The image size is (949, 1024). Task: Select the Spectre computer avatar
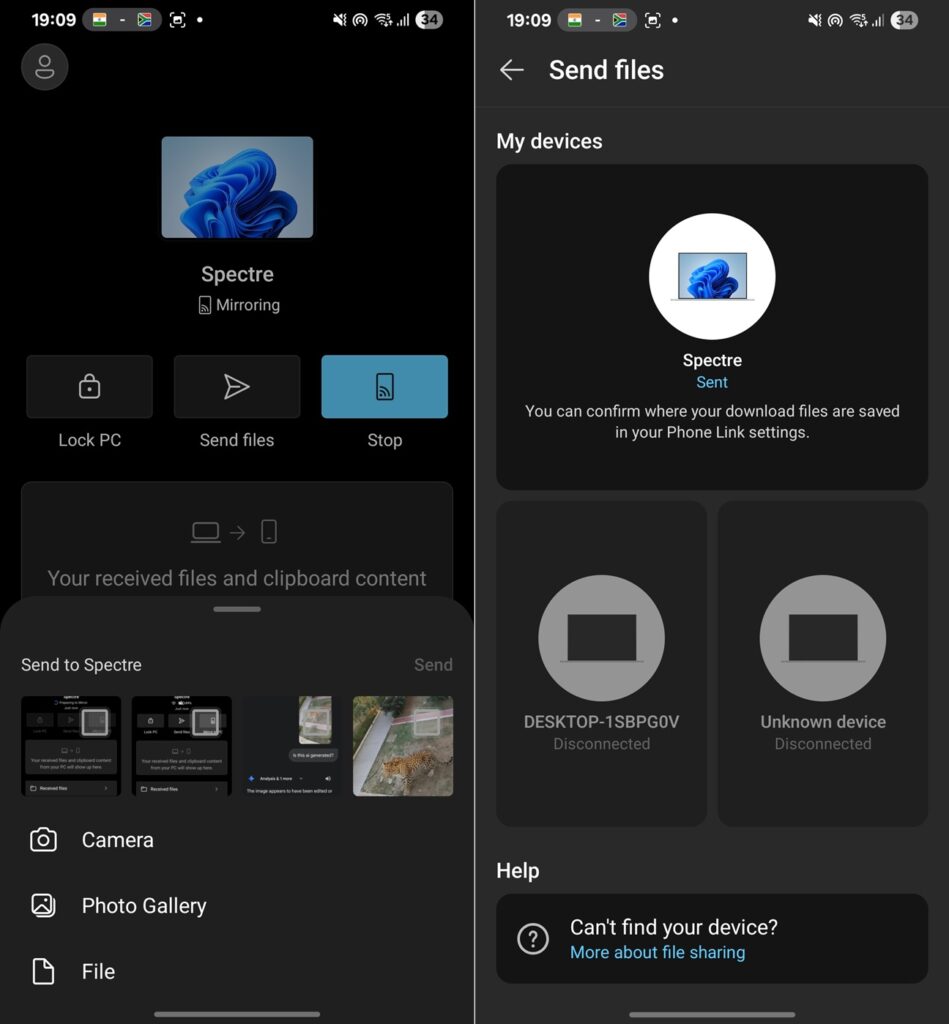(x=711, y=277)
